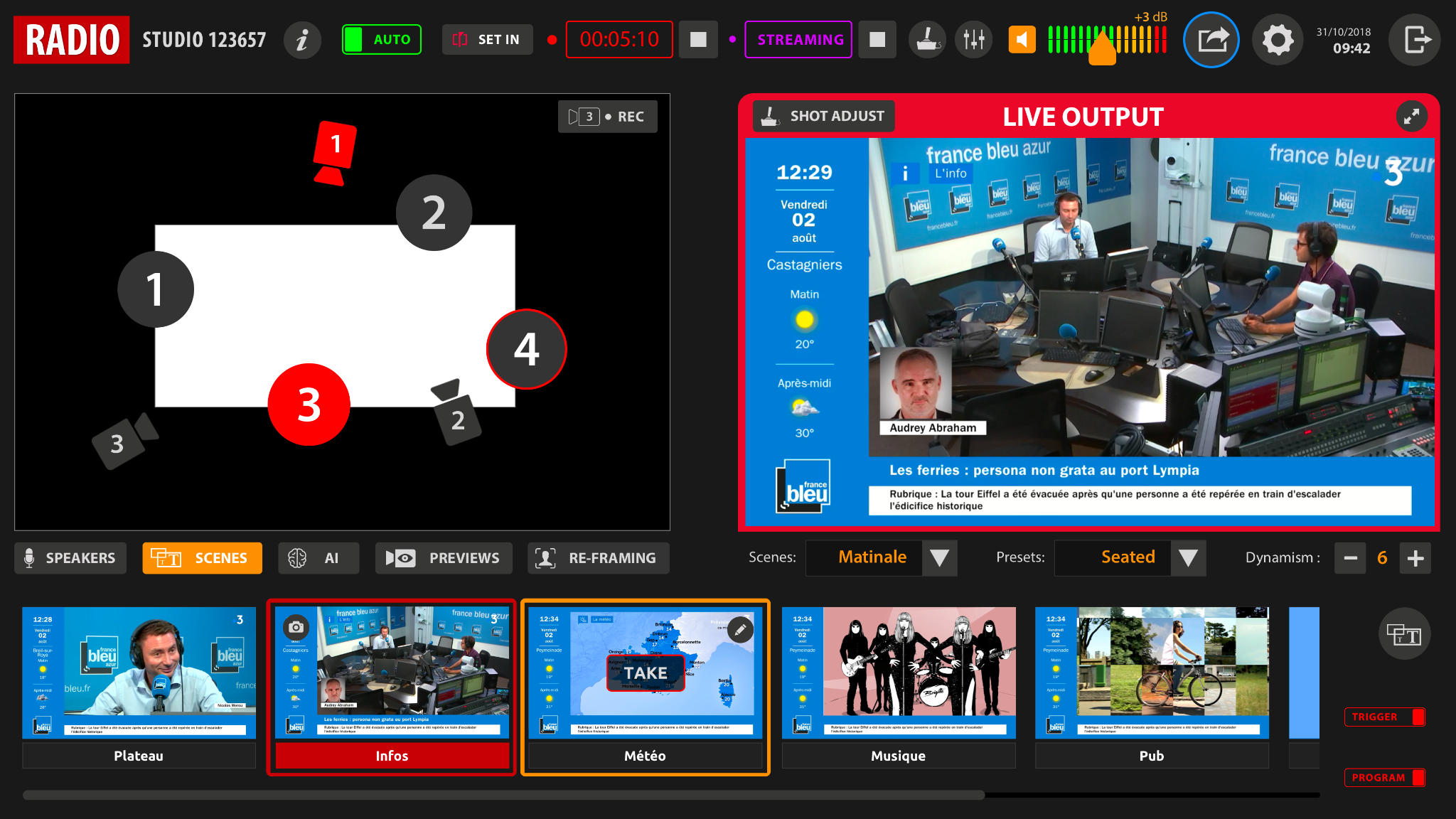Stop the recording next to timer

[698, 40]
